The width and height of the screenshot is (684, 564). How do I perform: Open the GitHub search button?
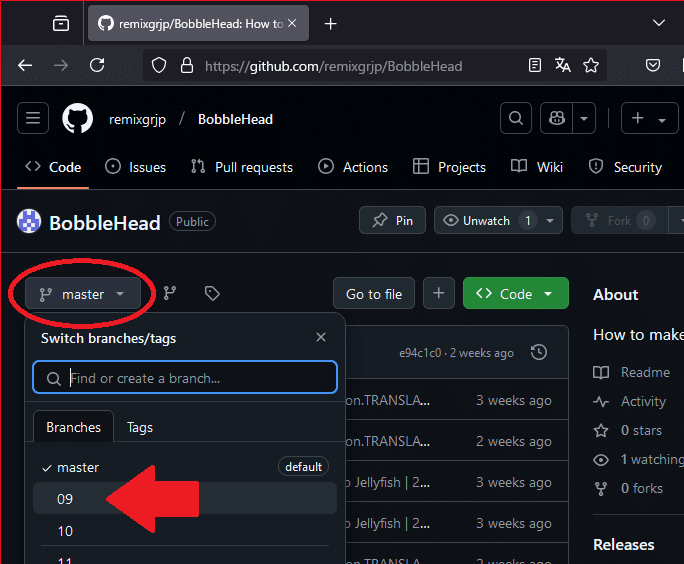point(516,118)
